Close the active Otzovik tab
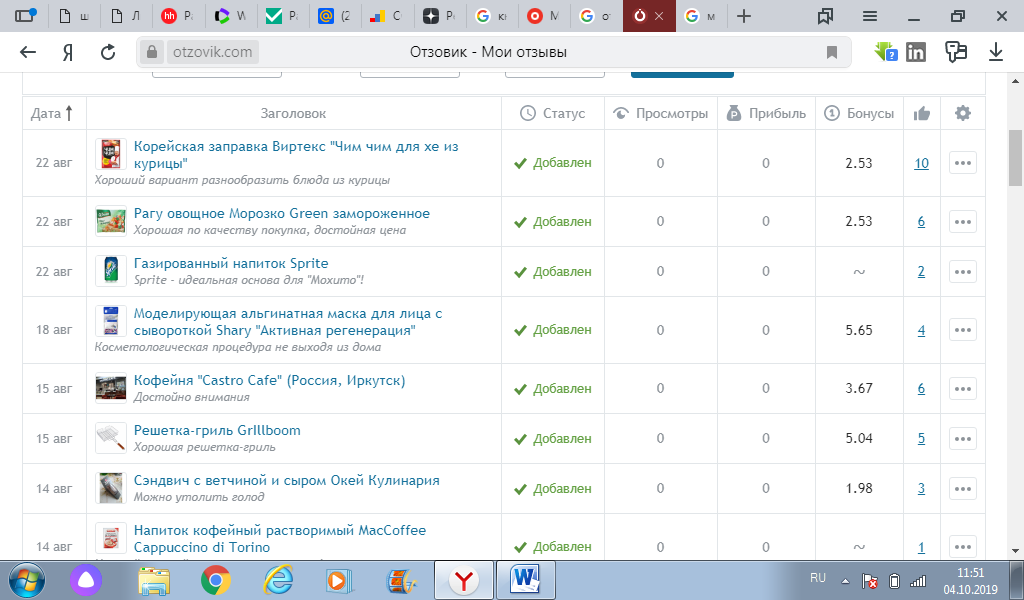 point(659,16)
